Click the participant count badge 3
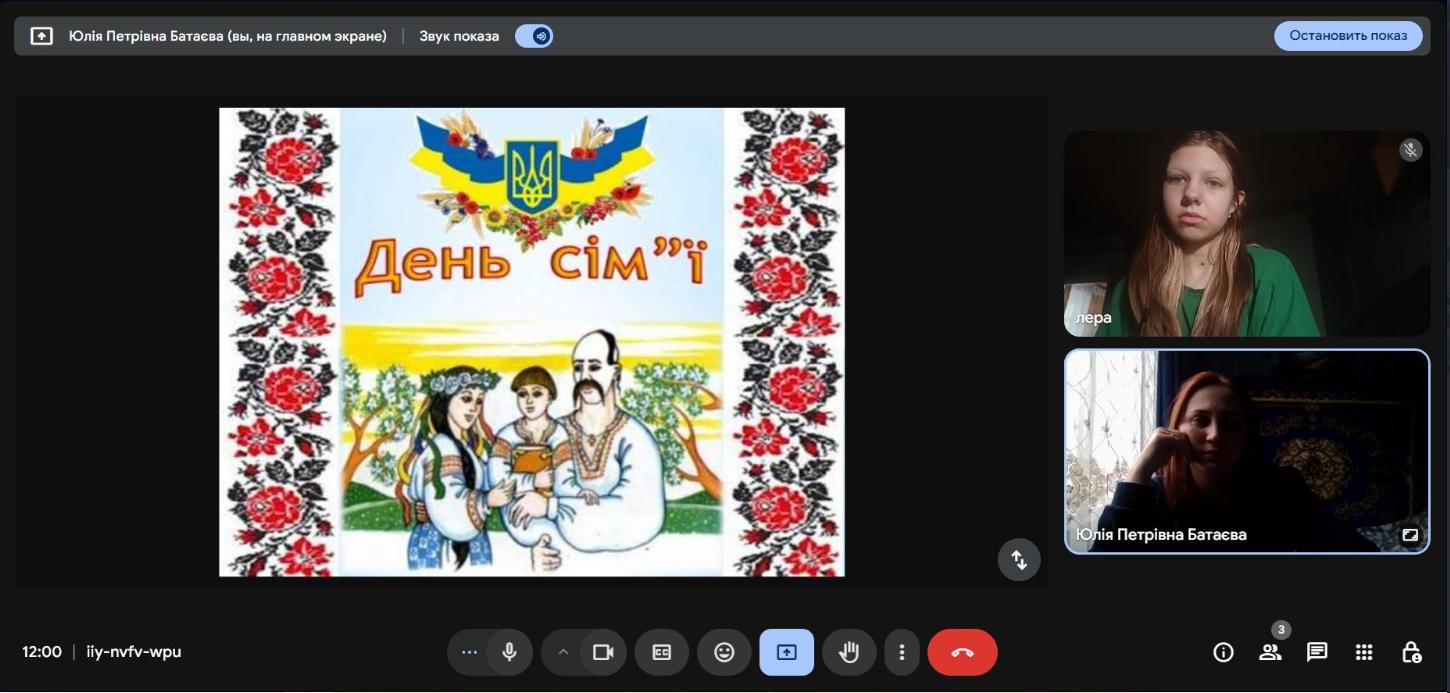The height and width of the screenshot is (693, 1450). coord(1281,630)
